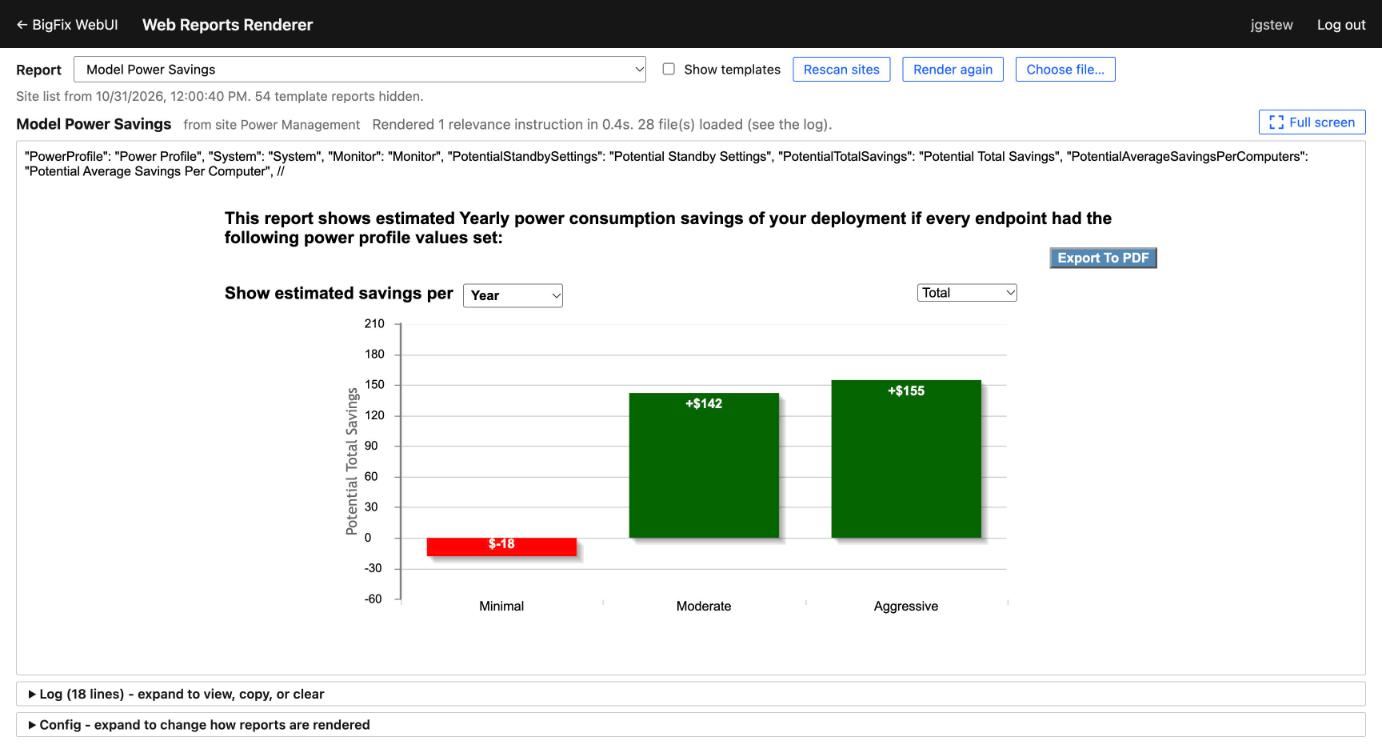Image resolution: width=1382 pixels, height=749 pixels.
Task: Click the Render again button
Action: click(953, 70)
